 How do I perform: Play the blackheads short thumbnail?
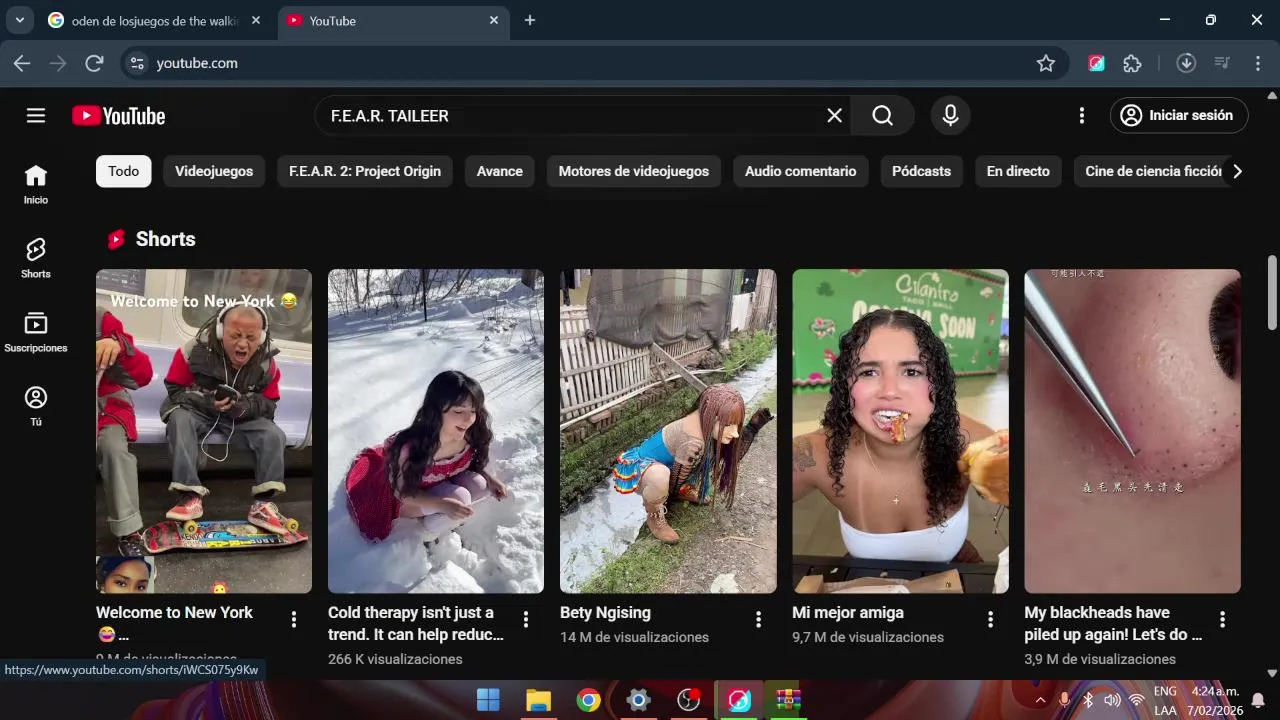tap(1132, 431)
